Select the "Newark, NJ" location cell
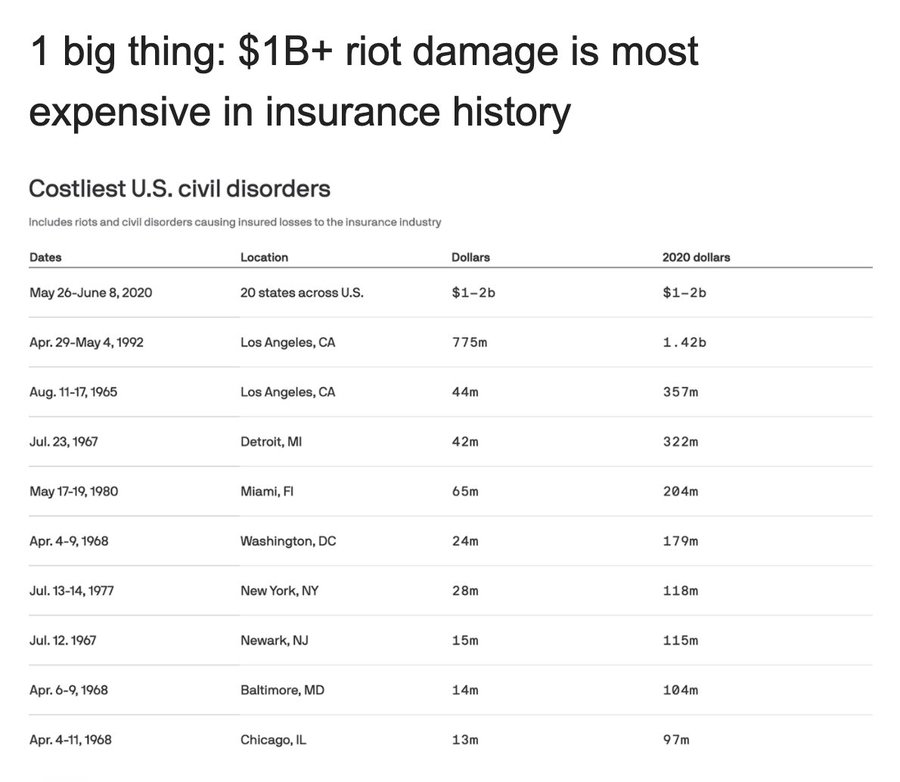The image size is (900, 782). click(274, 640)
